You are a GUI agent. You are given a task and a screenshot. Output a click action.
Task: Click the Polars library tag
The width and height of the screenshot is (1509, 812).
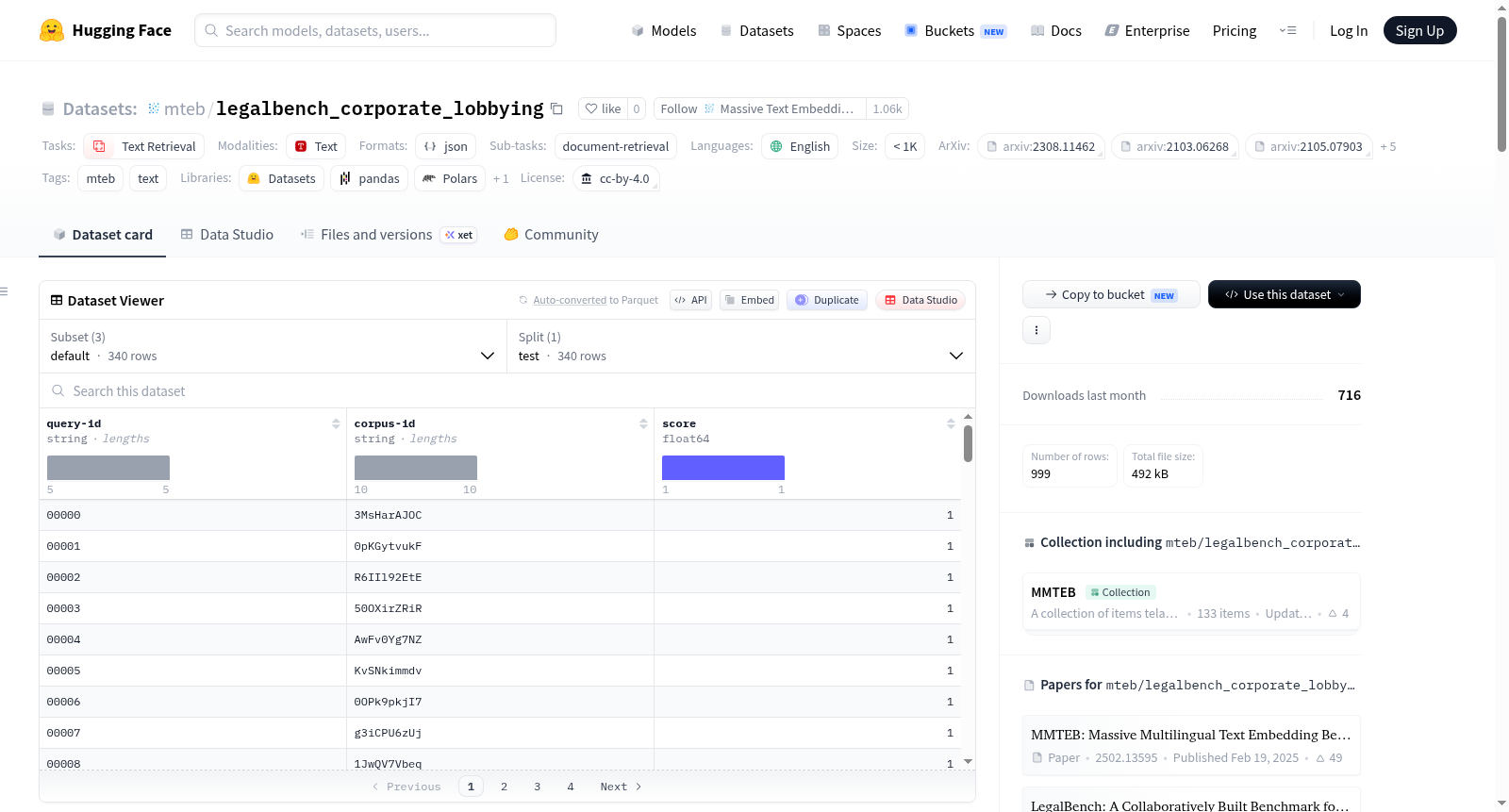point(450,178)
